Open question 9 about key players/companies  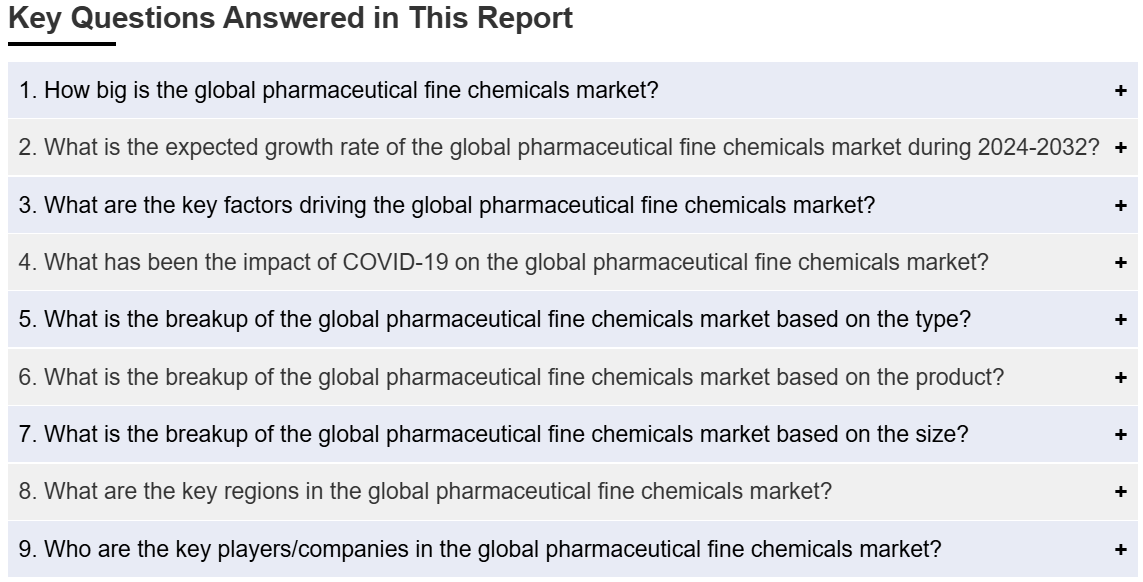(480, 549)
